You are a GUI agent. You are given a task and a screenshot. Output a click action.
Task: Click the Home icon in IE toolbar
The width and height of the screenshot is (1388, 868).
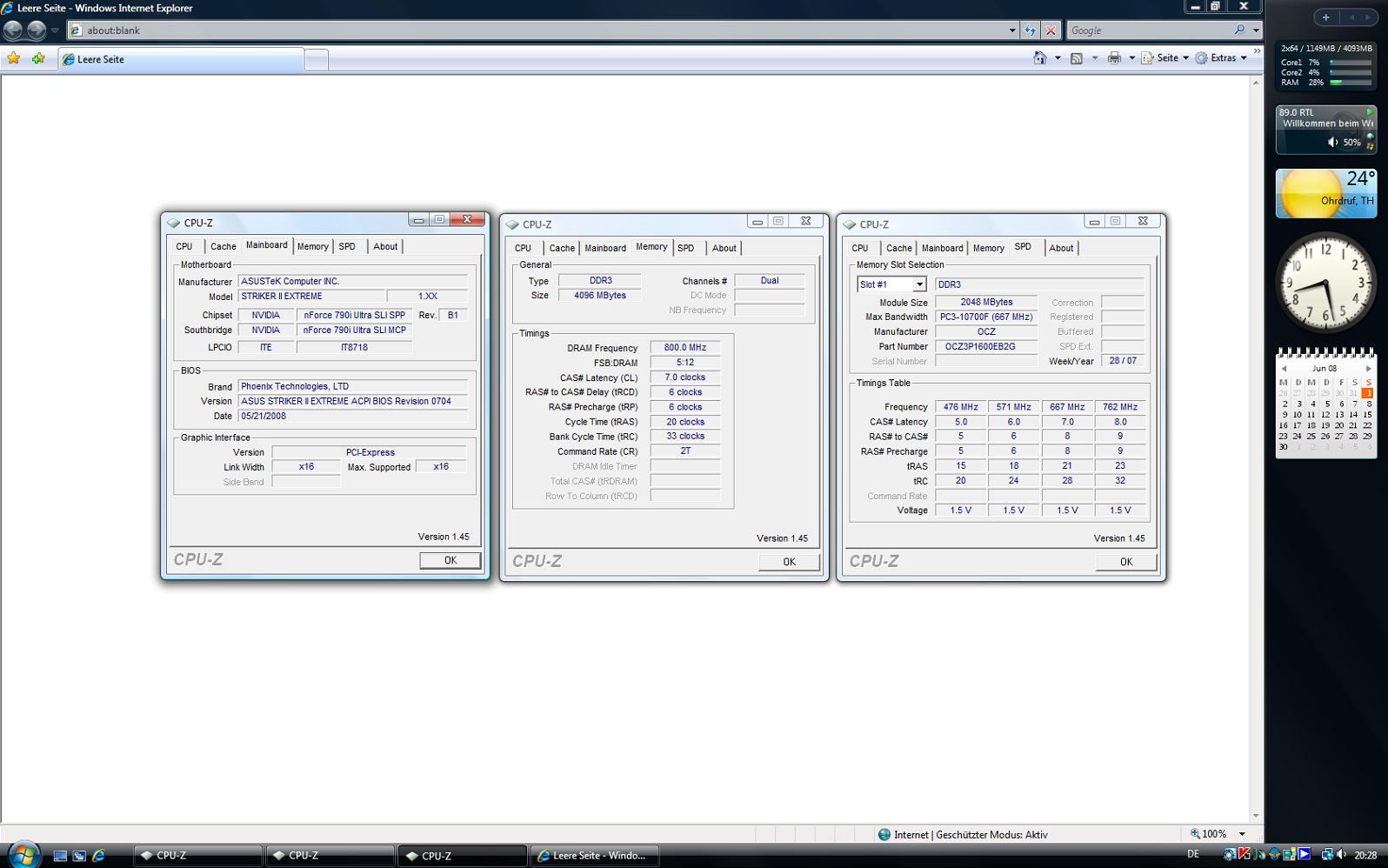(1039, 58)
